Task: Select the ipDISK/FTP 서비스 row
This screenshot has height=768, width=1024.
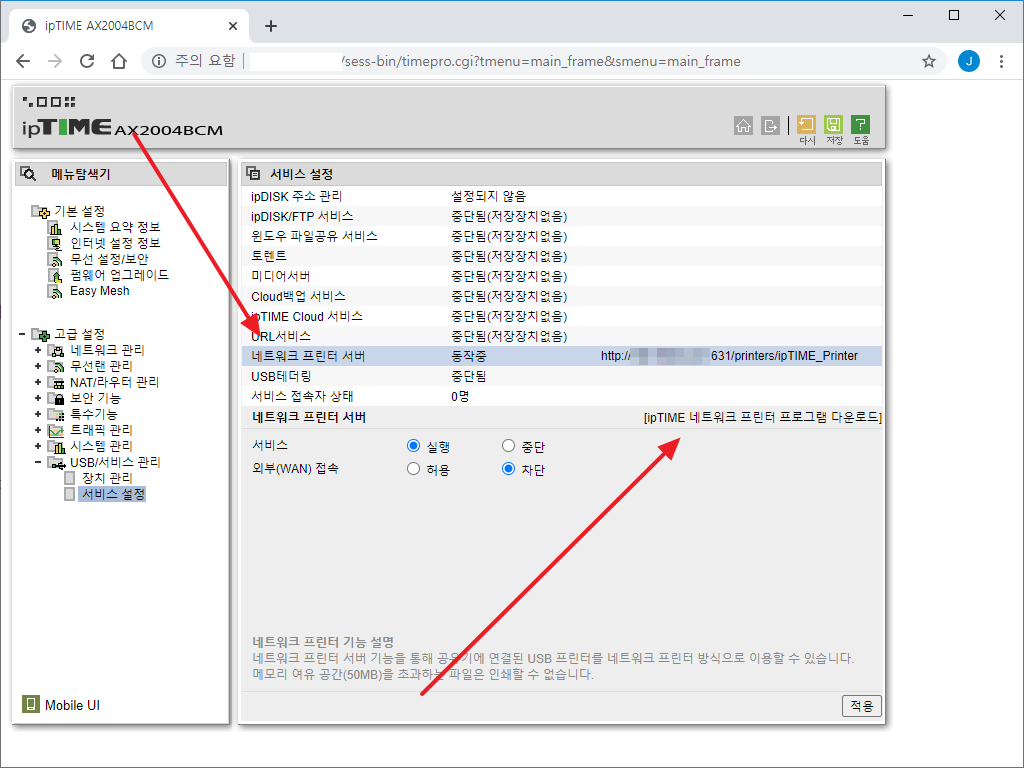Action: click(562, 216)
